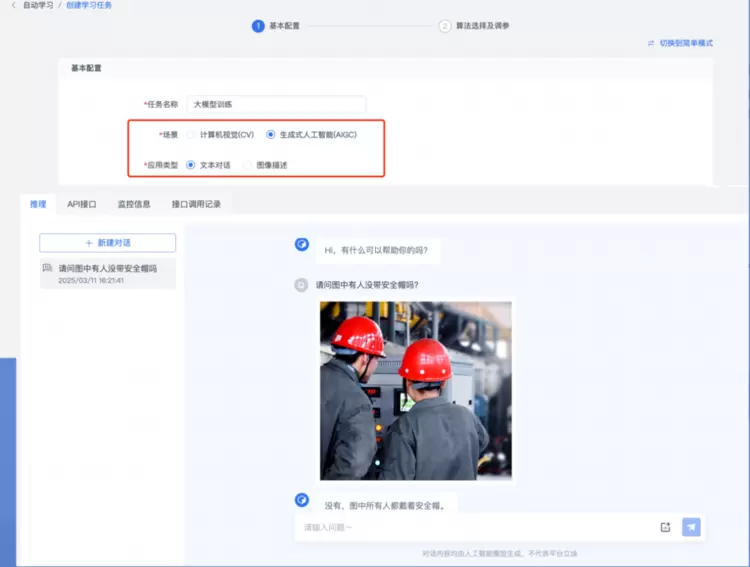750x567 pixels.
Task: Choose the 文本对话 application type
Action: point(191,165)
